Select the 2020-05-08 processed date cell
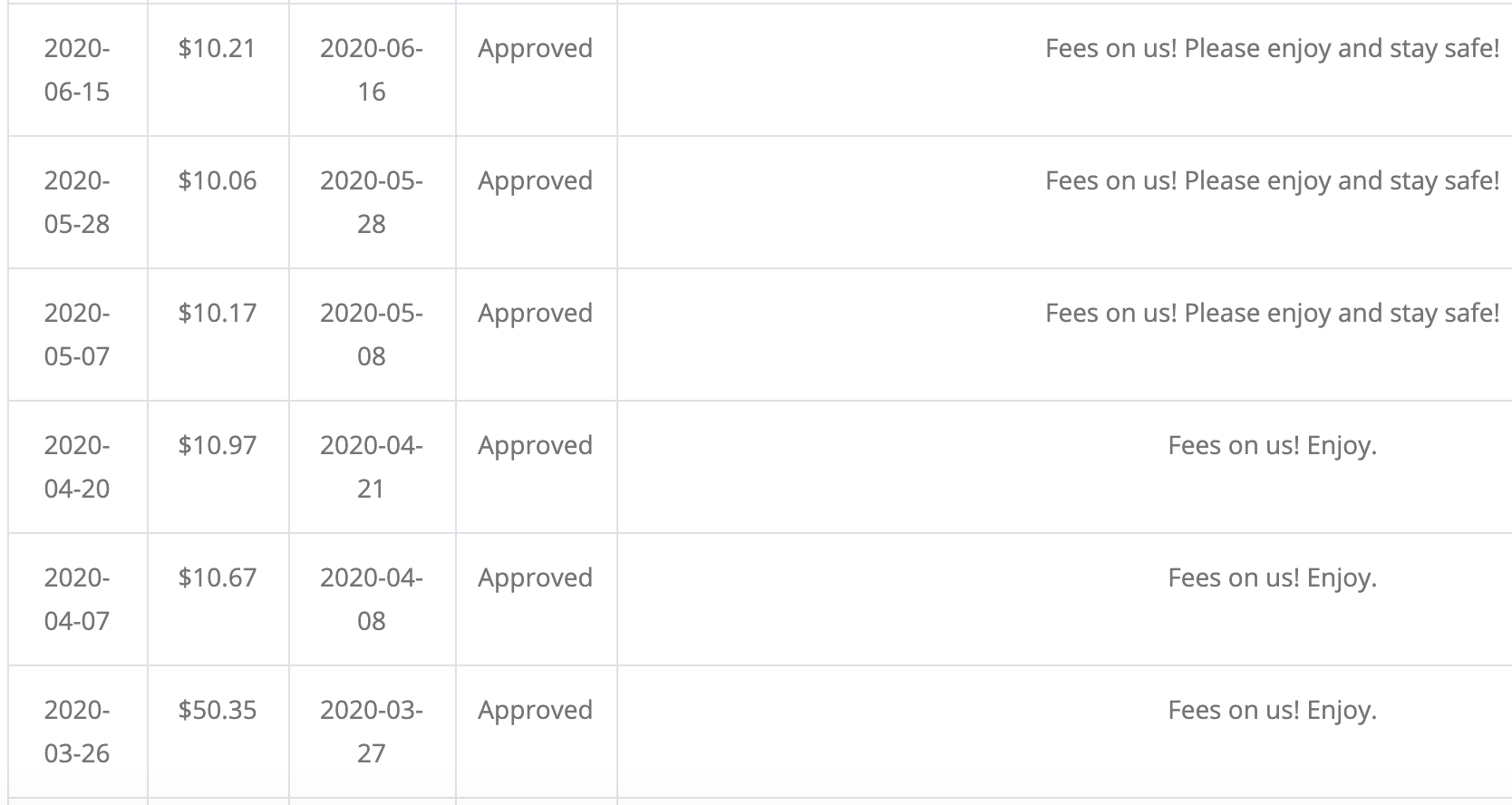 372,335
